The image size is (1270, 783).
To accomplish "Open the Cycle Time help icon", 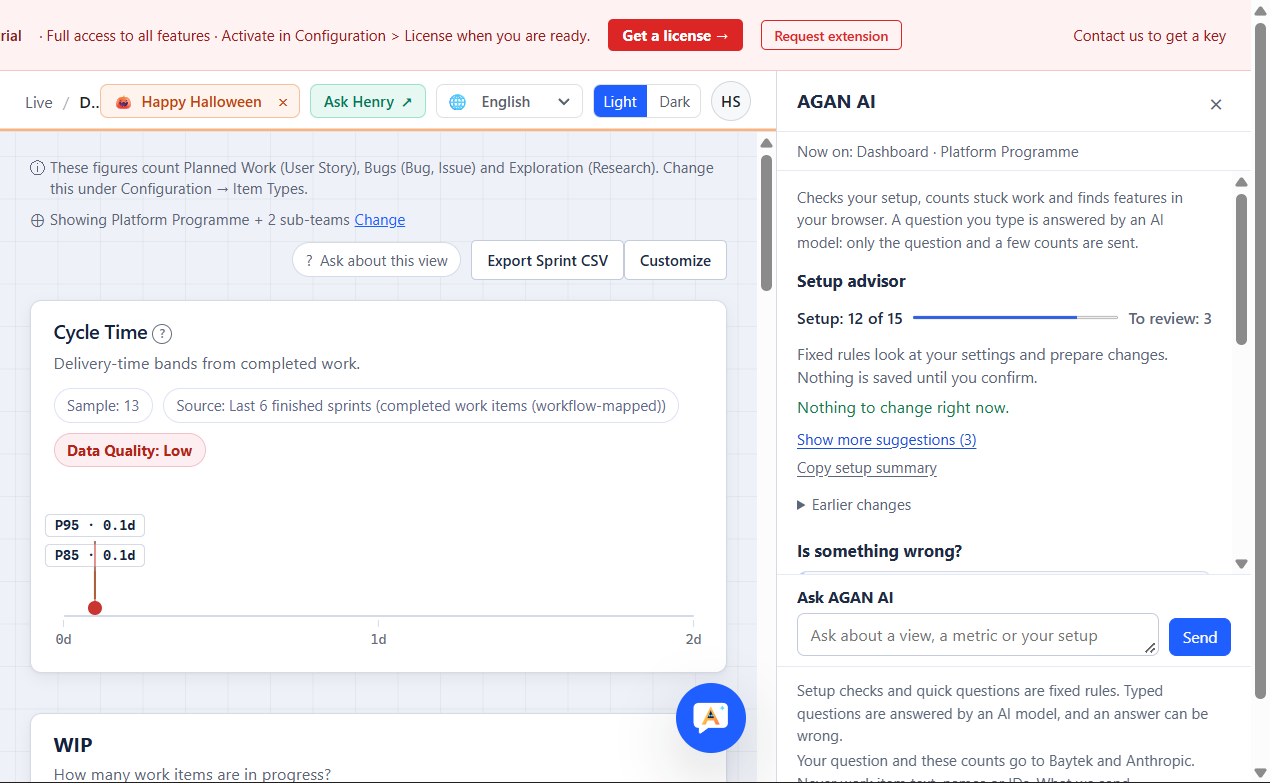I will click(162, 334).
